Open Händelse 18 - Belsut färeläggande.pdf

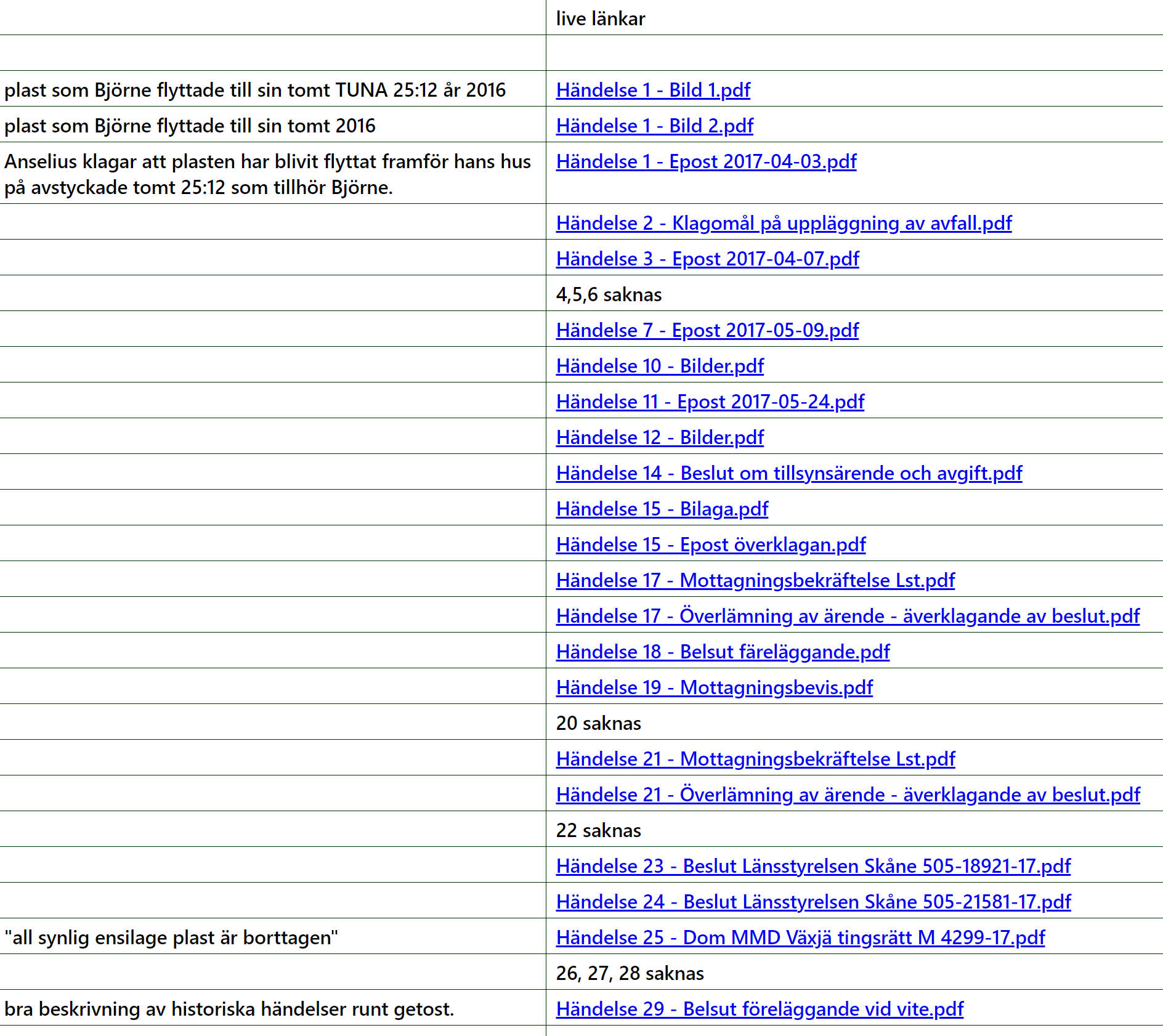(723, 652)
